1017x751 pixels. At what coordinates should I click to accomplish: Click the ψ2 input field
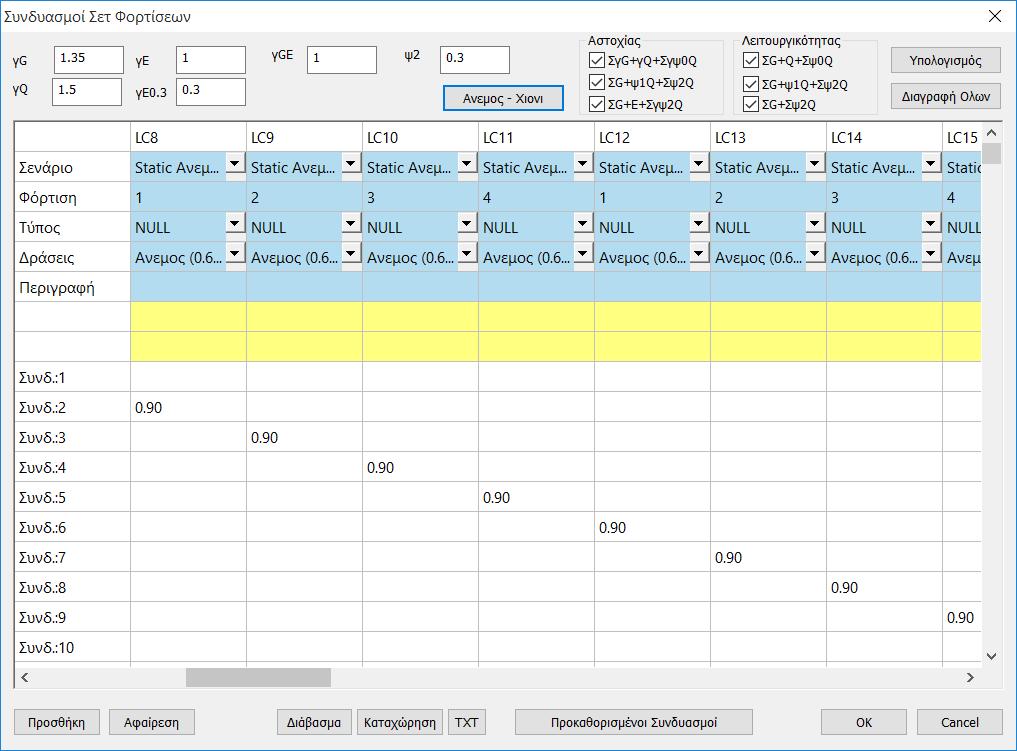click(x=475, y=60)
